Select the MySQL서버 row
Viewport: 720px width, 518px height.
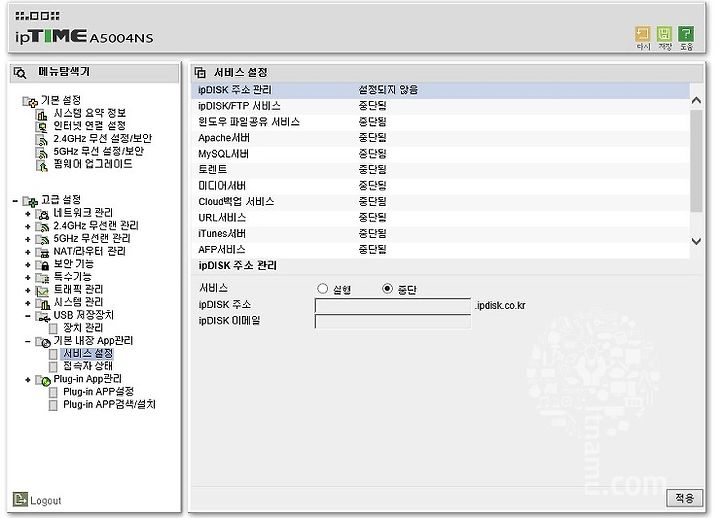click(440, 154)
